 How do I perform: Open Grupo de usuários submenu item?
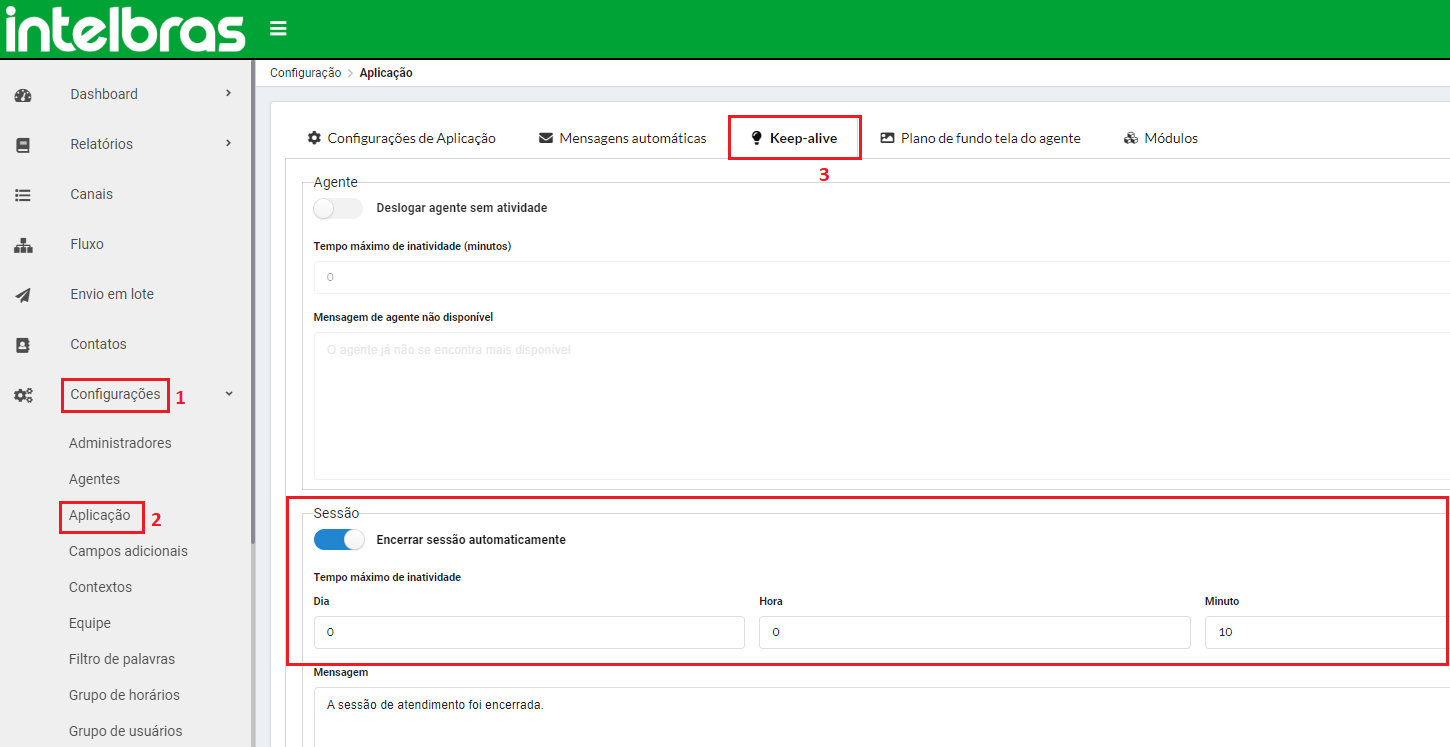126,731
